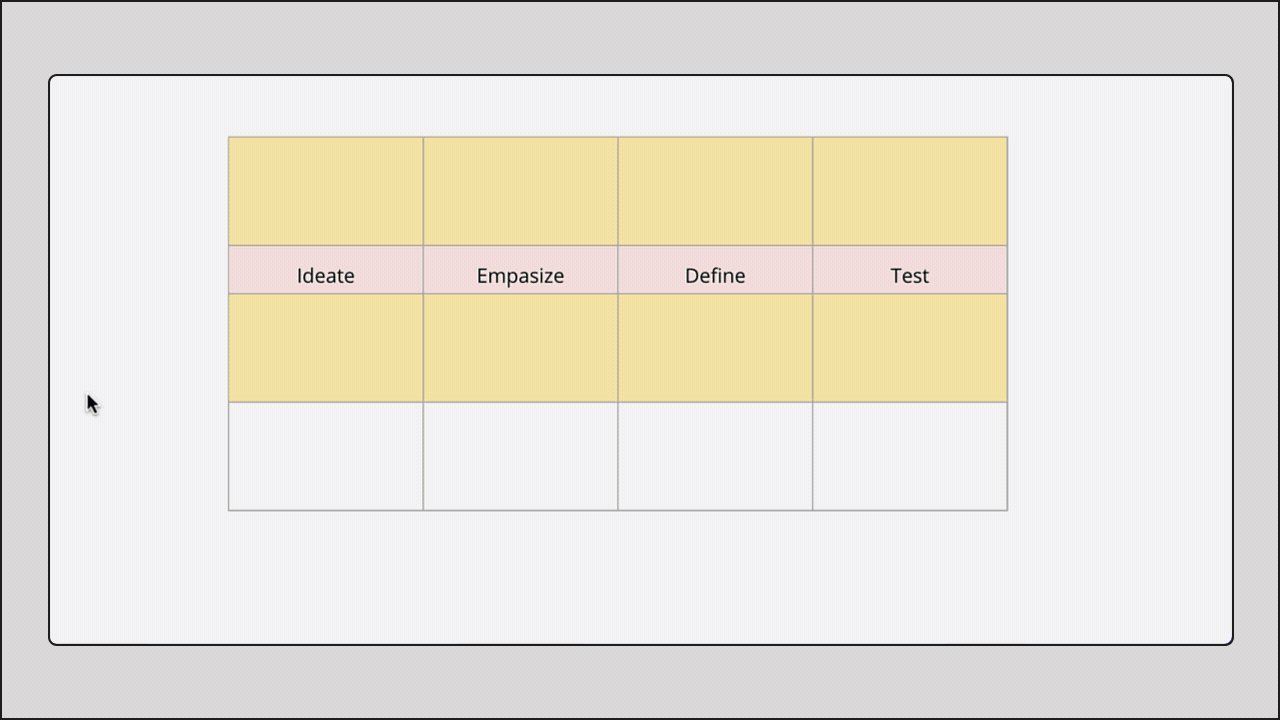Select the Empasize cell

[520, 270]
